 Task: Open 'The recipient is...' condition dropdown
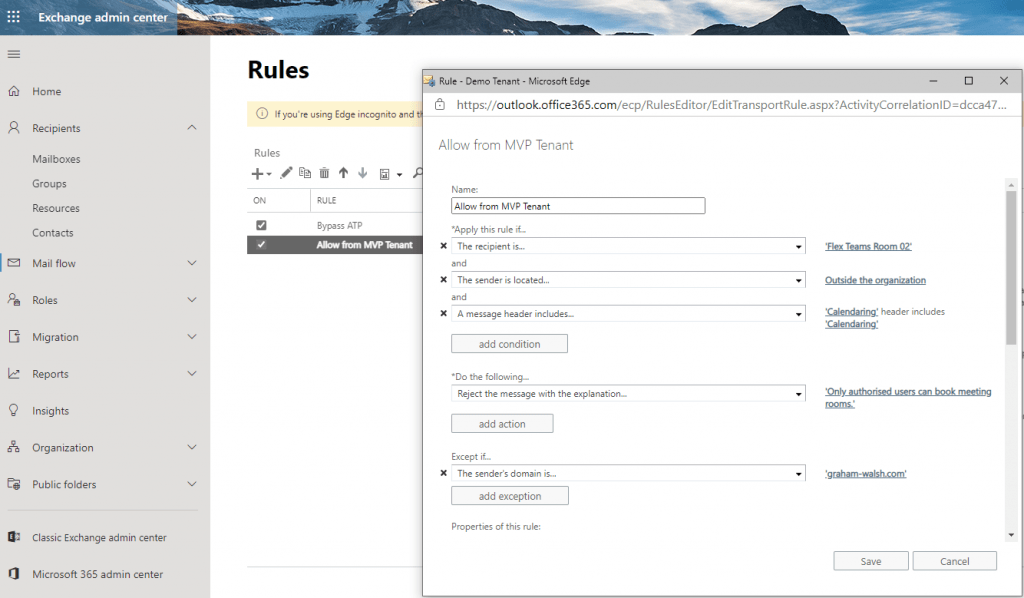628,246
